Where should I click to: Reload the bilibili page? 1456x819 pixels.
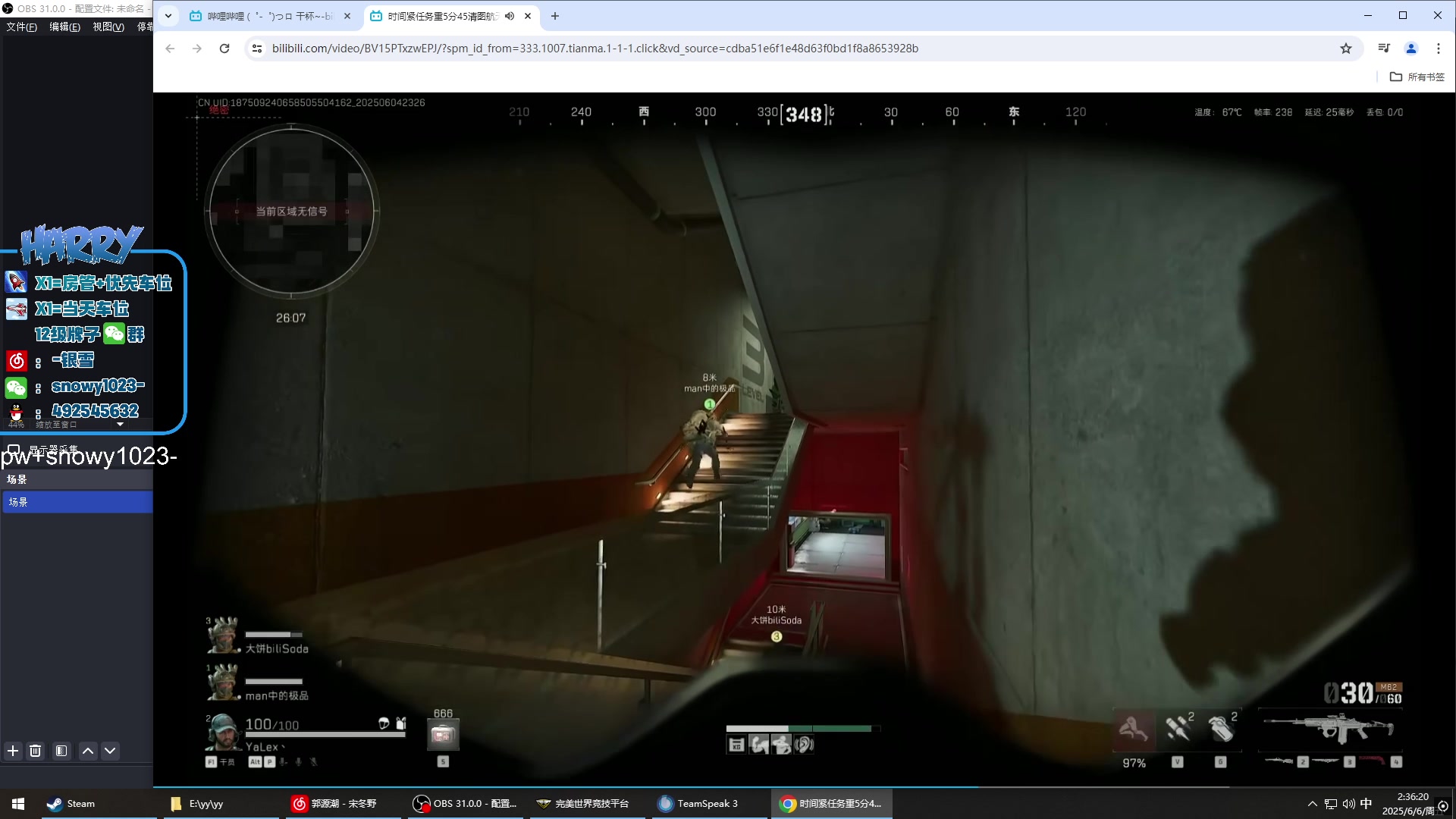[x=224, y=49]
